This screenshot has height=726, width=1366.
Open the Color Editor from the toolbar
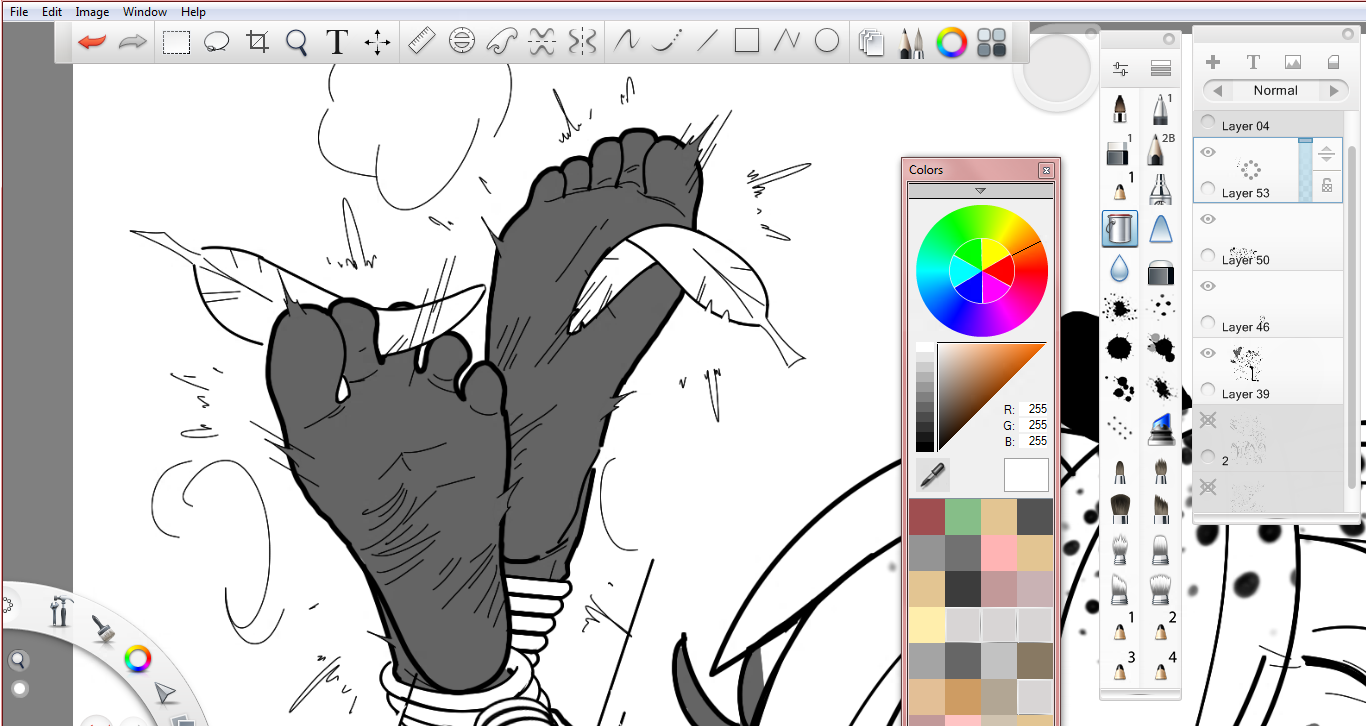(951, 42)
